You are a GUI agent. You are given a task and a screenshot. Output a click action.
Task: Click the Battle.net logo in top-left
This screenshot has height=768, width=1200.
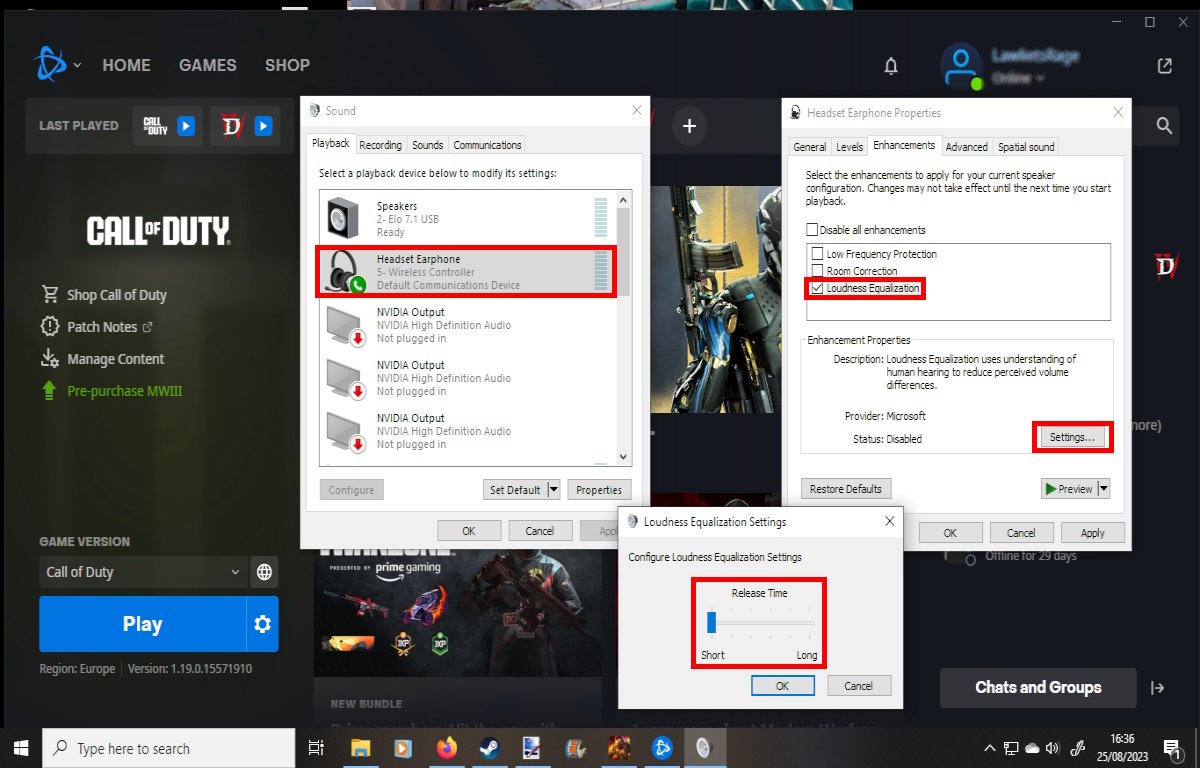[x=48, y=64]
